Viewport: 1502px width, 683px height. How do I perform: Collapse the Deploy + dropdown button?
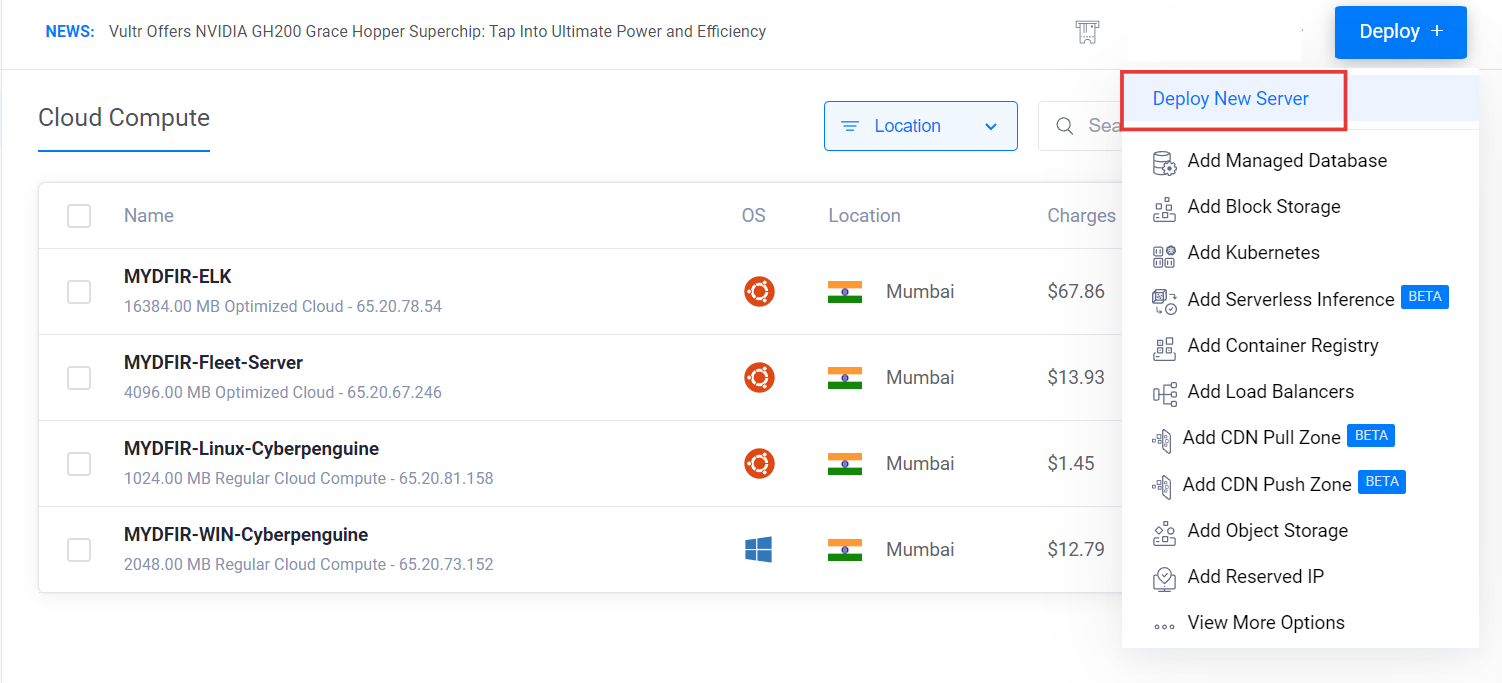point(1401,32)
